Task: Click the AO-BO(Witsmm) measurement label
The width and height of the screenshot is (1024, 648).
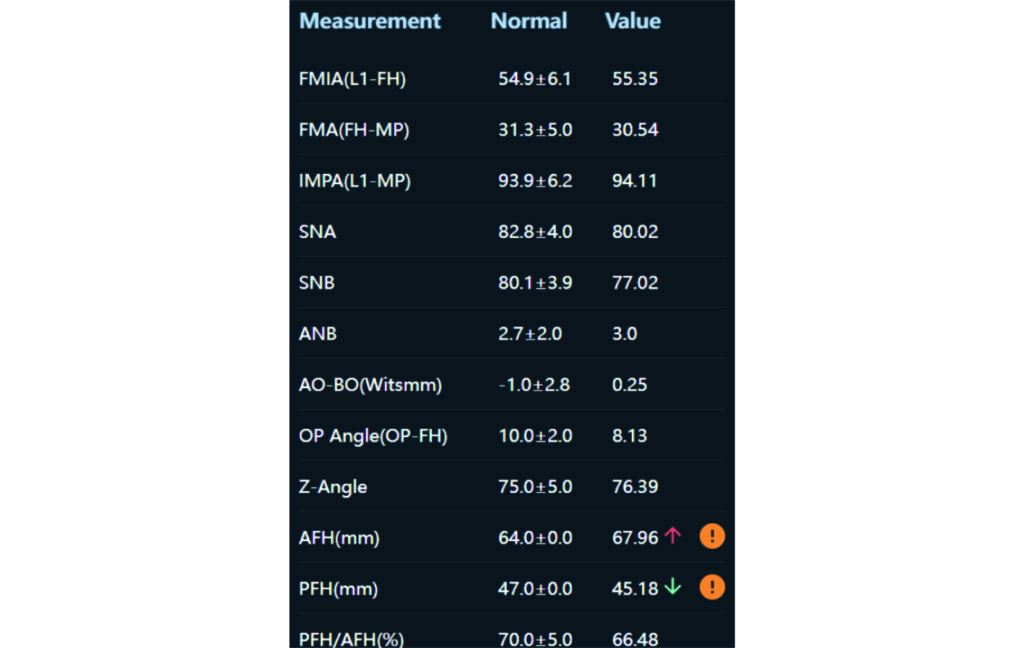Action: pos(370,385)
